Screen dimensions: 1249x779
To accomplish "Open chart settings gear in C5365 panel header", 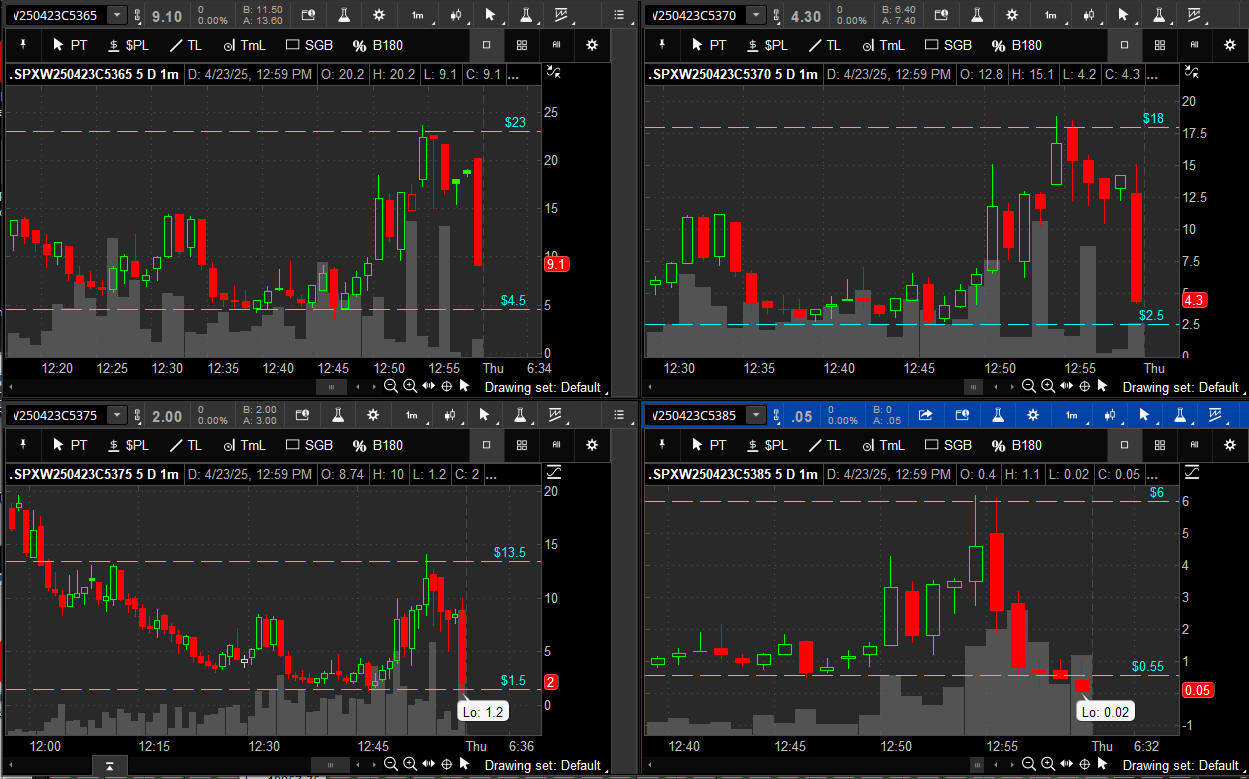I will pos(378,15).
